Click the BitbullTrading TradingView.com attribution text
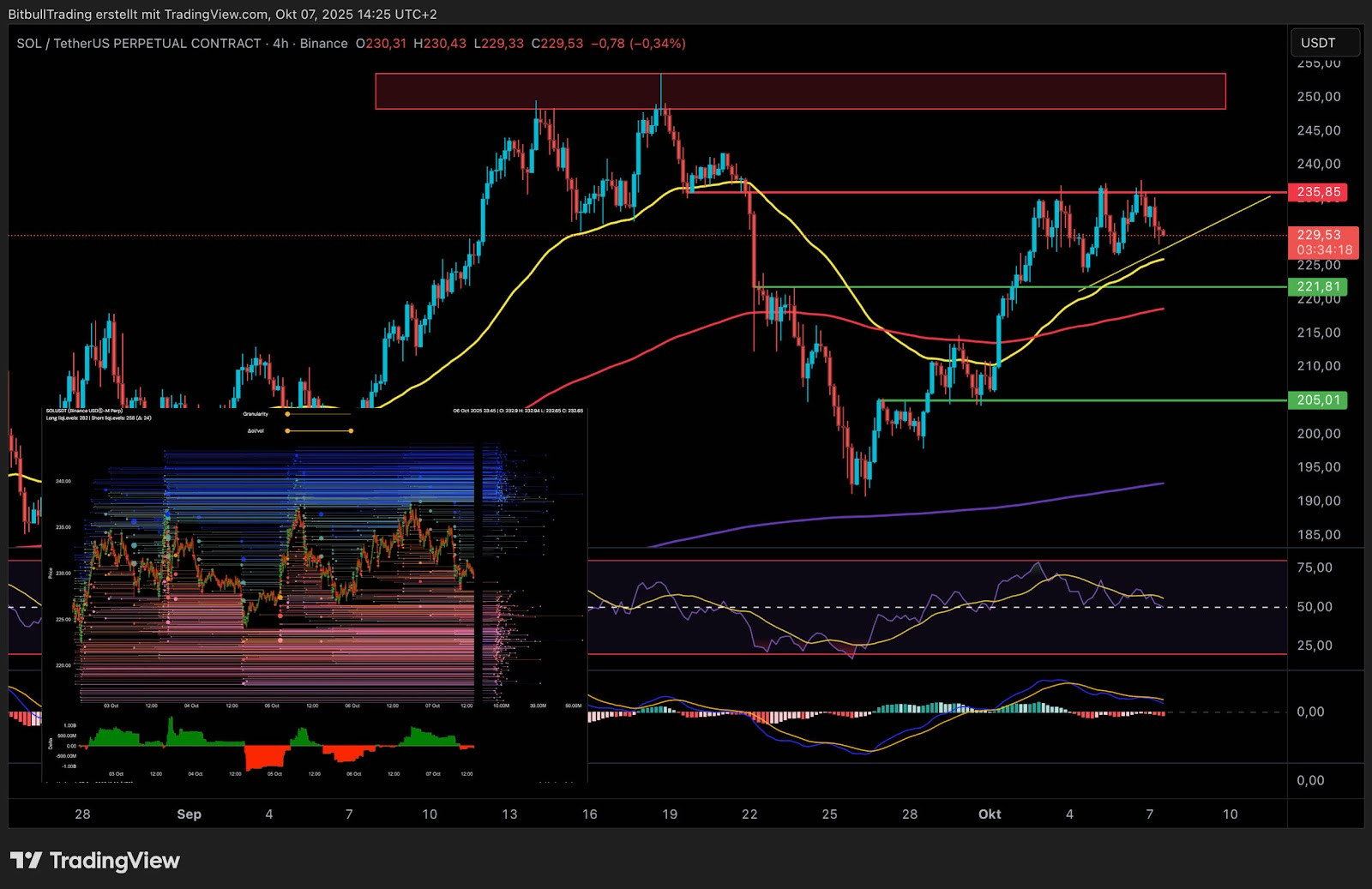The image size is (1372, 889). (x=222, y=15)
